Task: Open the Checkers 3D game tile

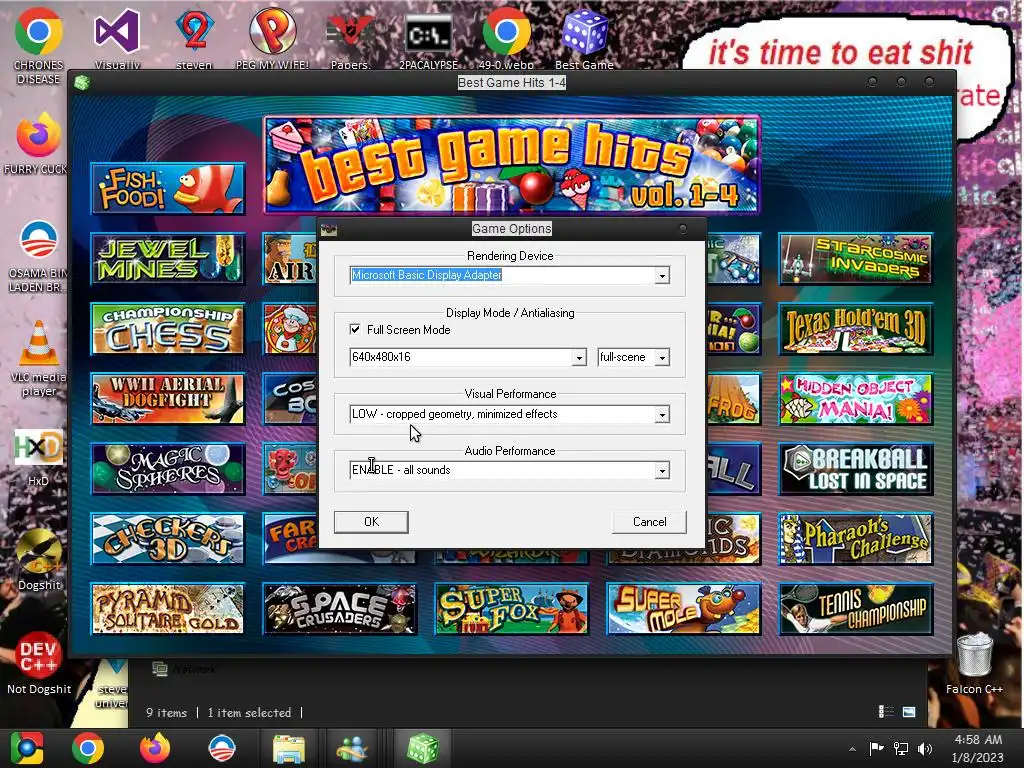Action: point(168,539)
